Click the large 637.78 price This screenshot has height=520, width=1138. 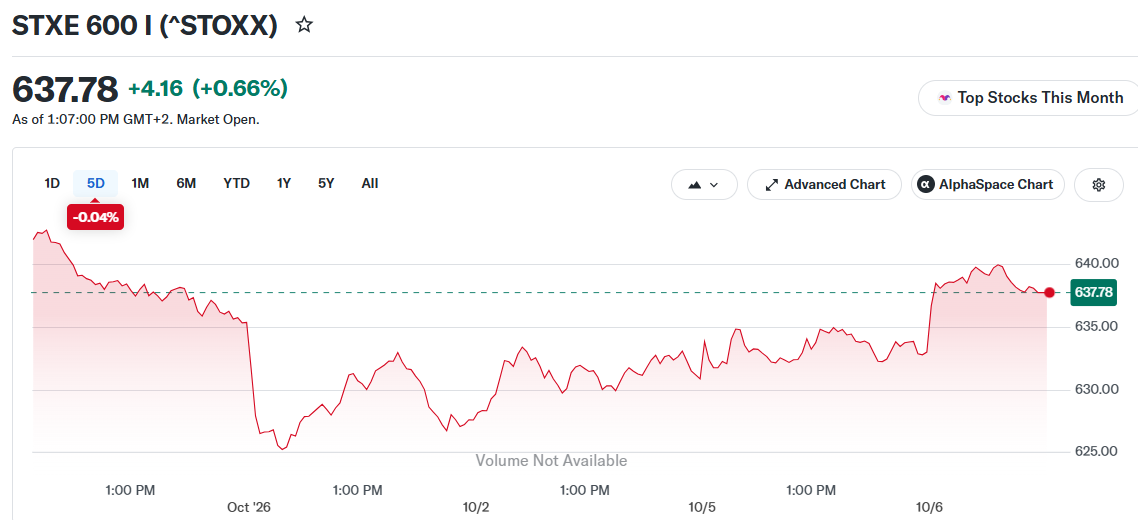tap(65, 89)
